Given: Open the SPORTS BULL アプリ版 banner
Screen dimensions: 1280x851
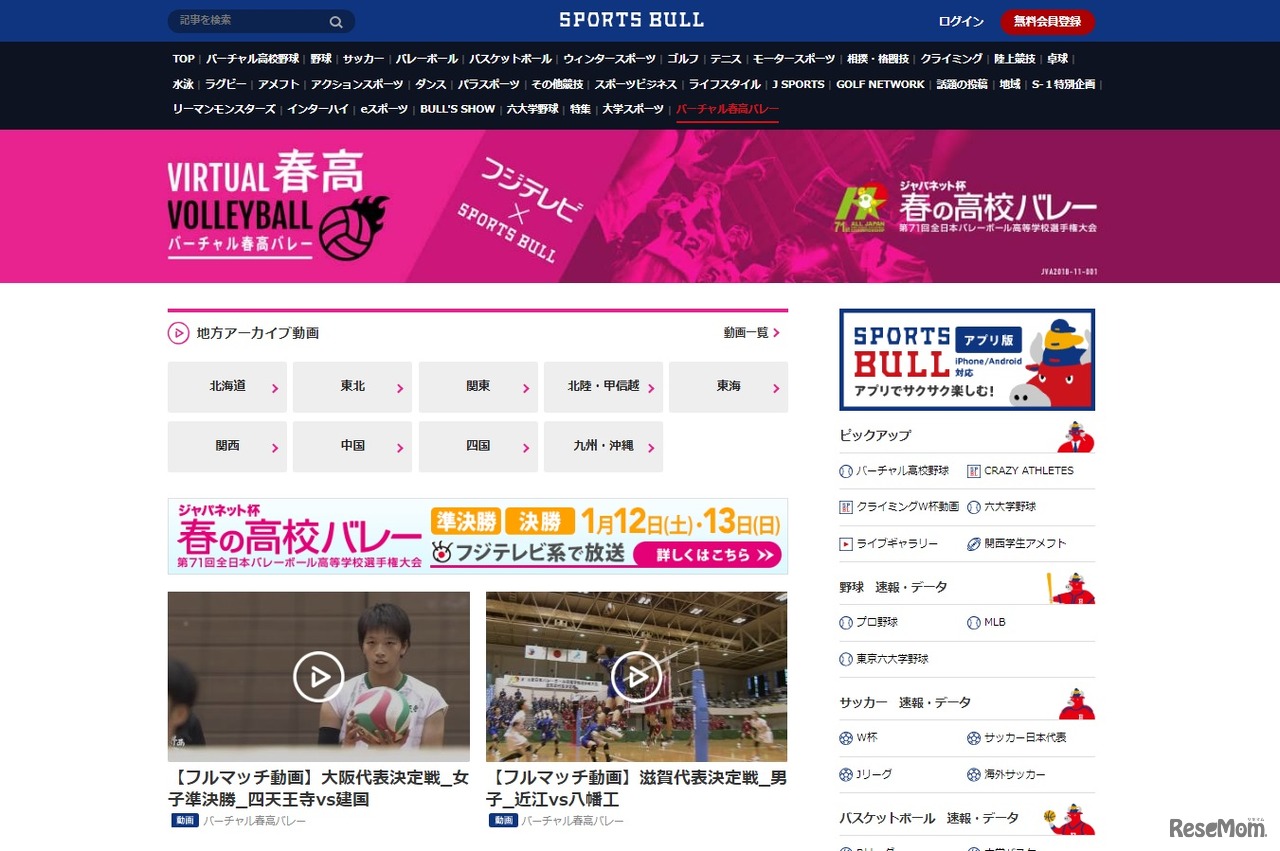Looking at the screenshot, I should (x=967, y=360).
